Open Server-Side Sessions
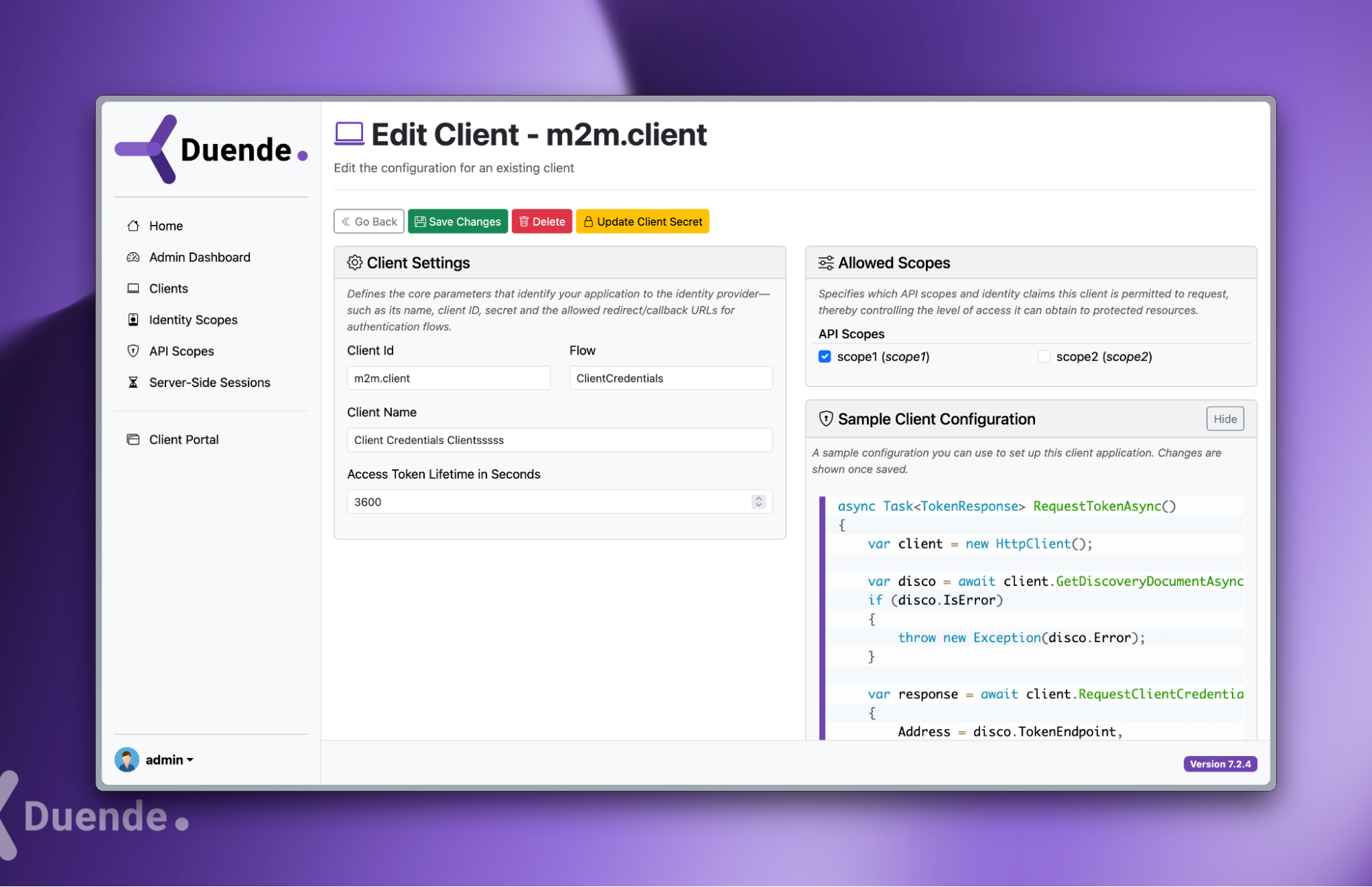 pos(211,382)
